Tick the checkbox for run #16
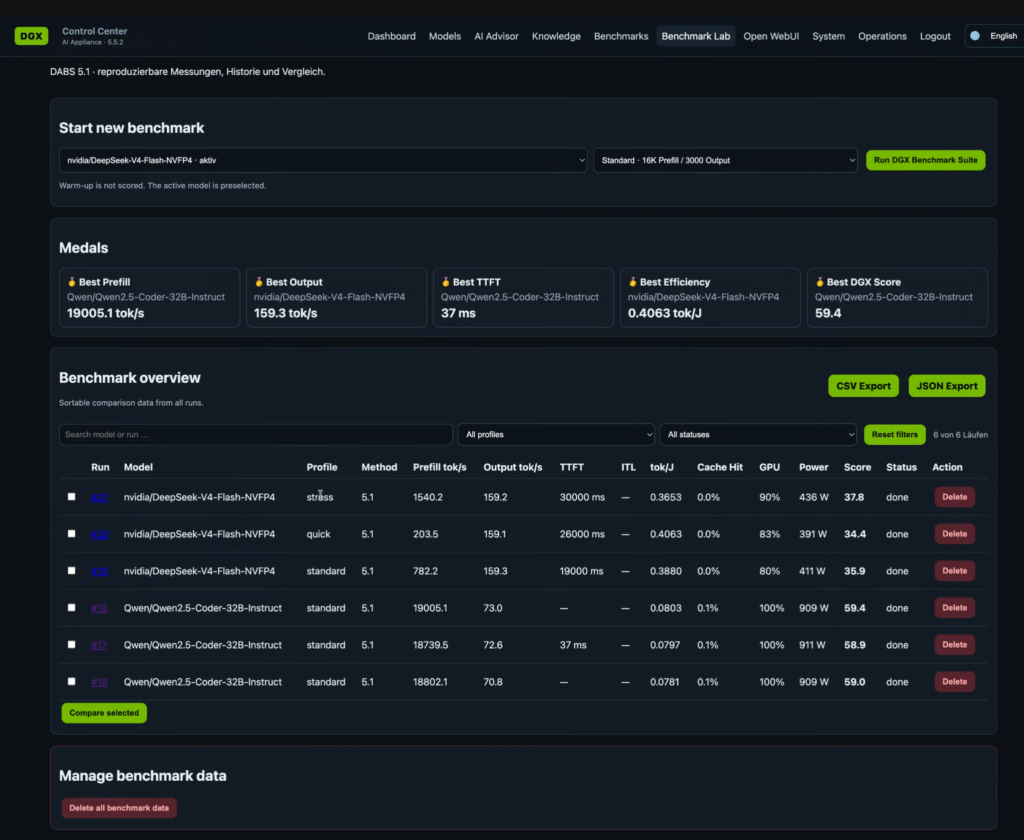 pos(71,681)
